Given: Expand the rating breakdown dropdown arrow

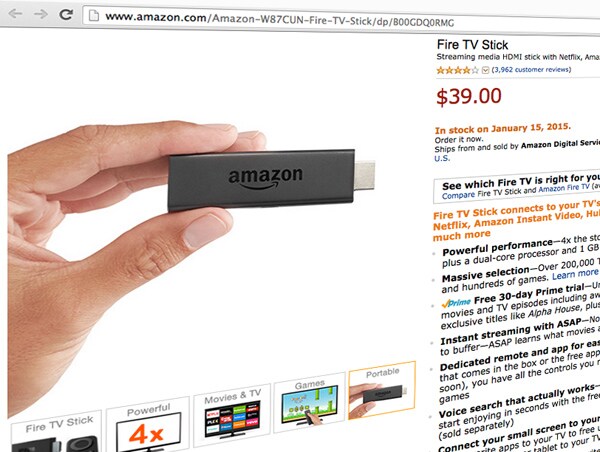Looking at the screenshot, I should tap(485, 70).
